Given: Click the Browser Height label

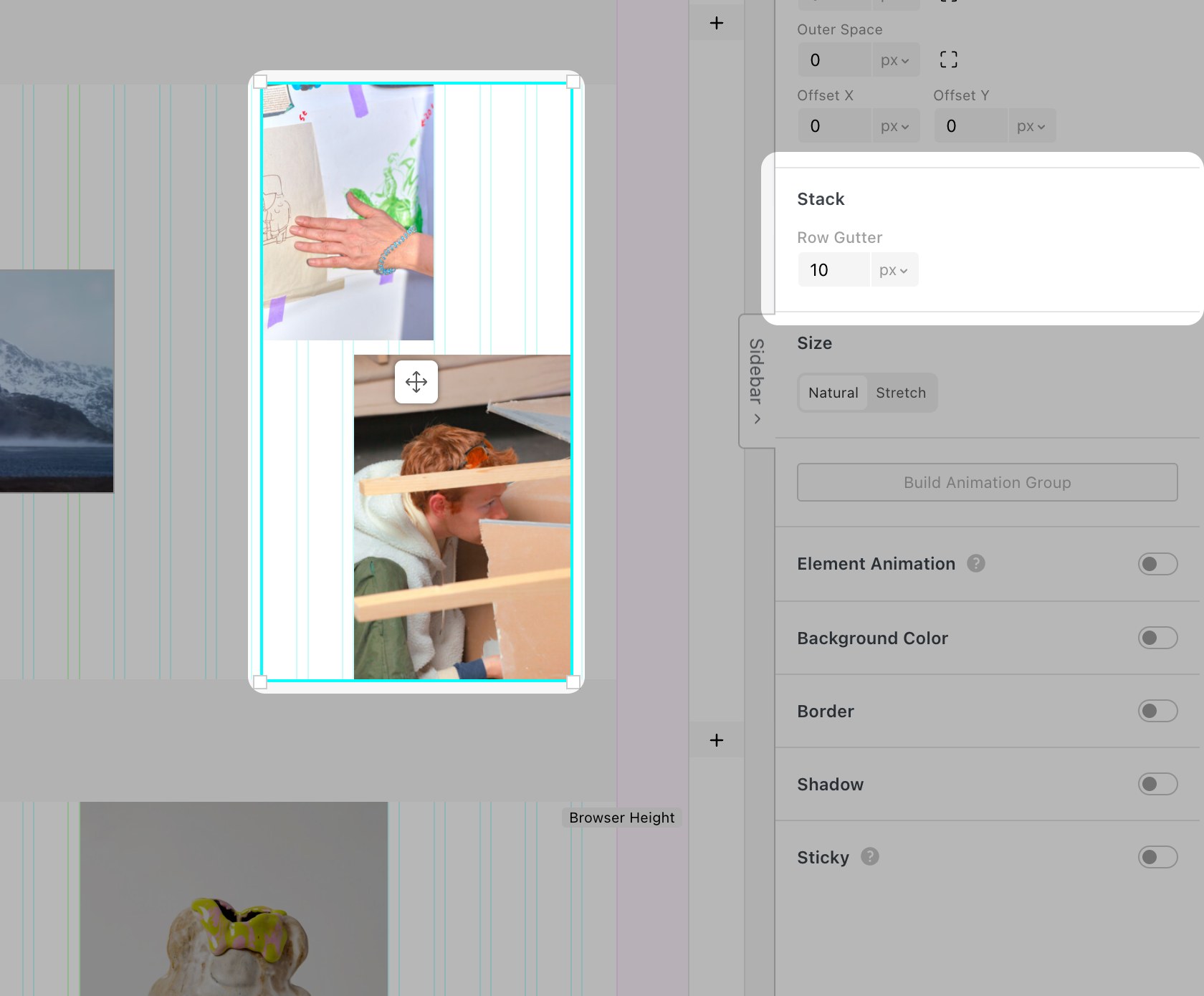Looking at the screenshot, I should point(621,818).
